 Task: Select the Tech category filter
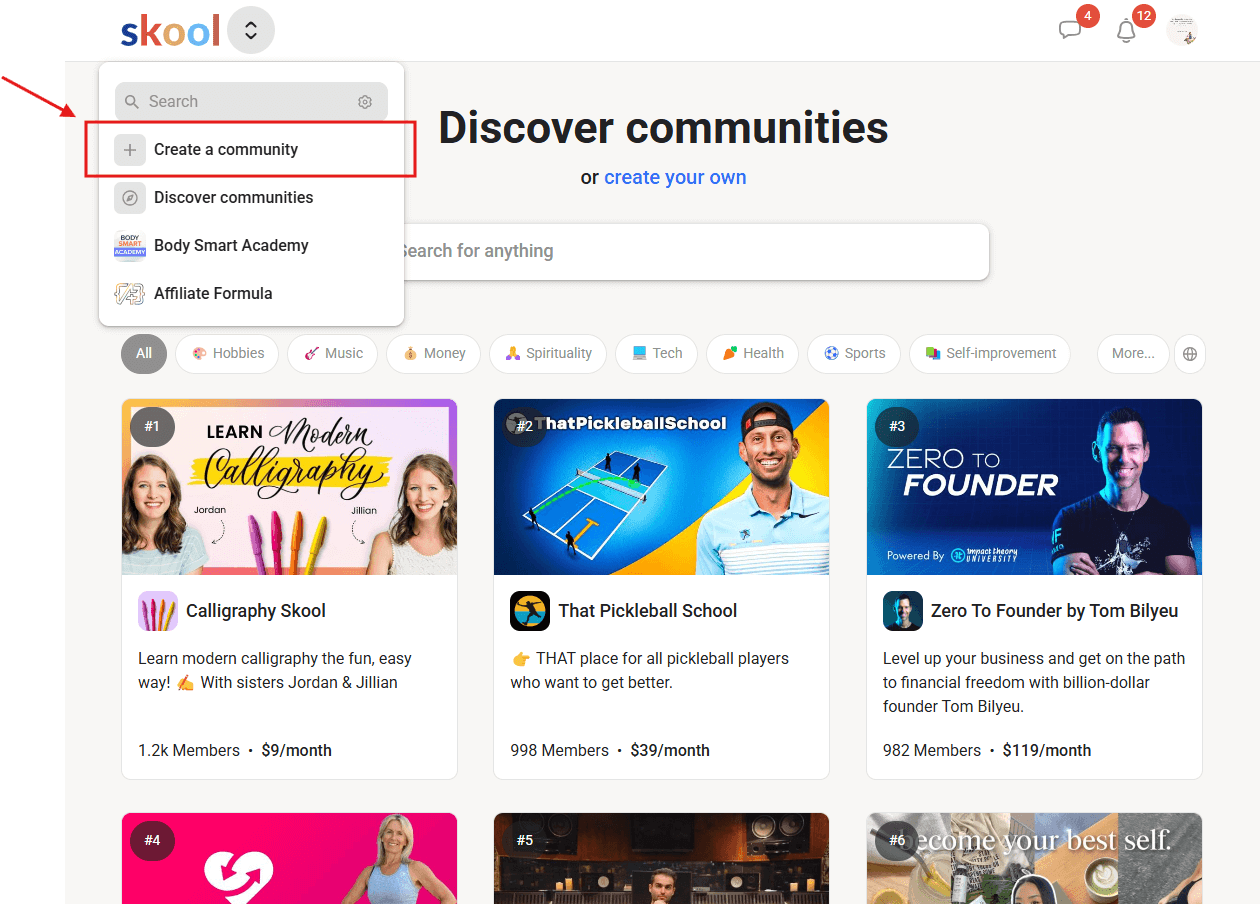click(657, 354)
